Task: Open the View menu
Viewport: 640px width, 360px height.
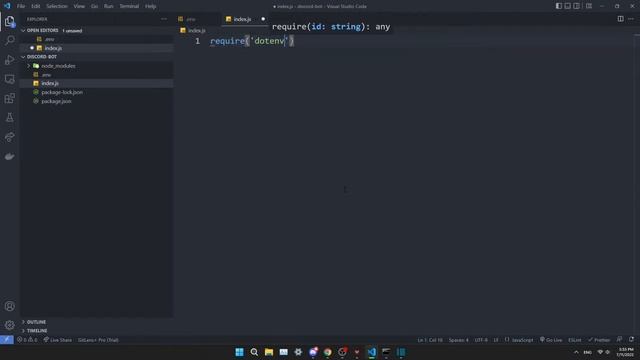Action: point(79,6)
